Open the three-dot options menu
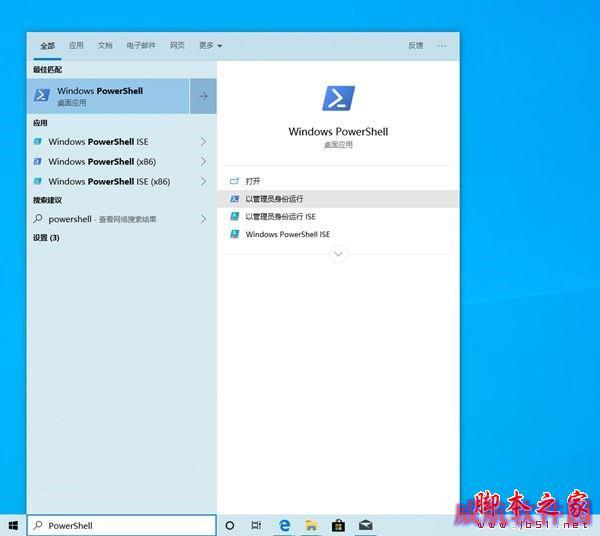Viewport: 600px width, 536px height. [441, 46]
